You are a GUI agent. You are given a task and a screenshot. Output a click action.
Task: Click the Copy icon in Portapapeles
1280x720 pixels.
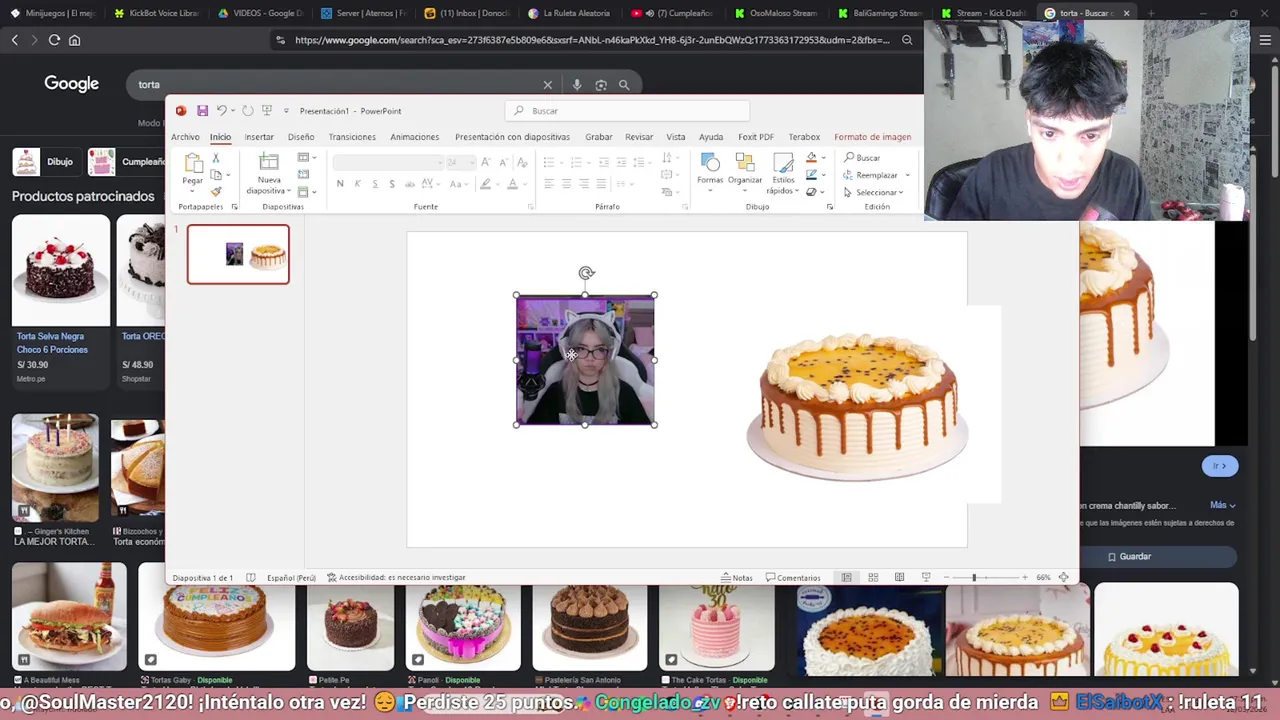tap(215, 175)
